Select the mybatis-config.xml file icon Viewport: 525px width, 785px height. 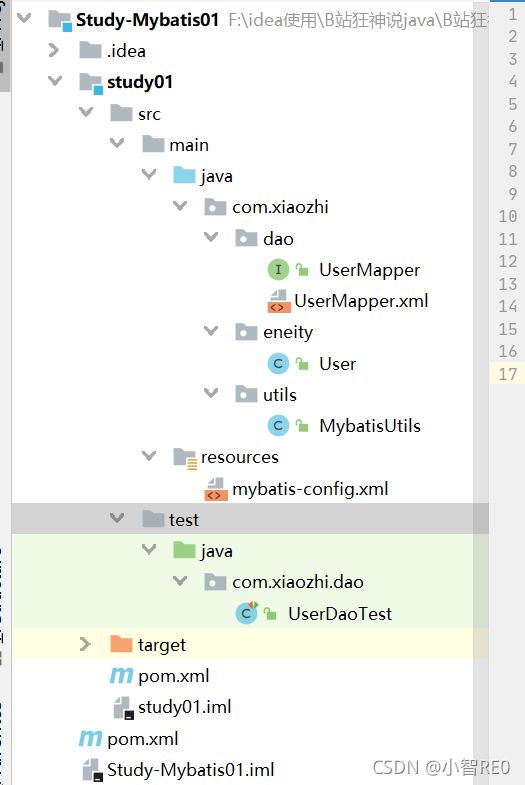[x=216, y=489]
